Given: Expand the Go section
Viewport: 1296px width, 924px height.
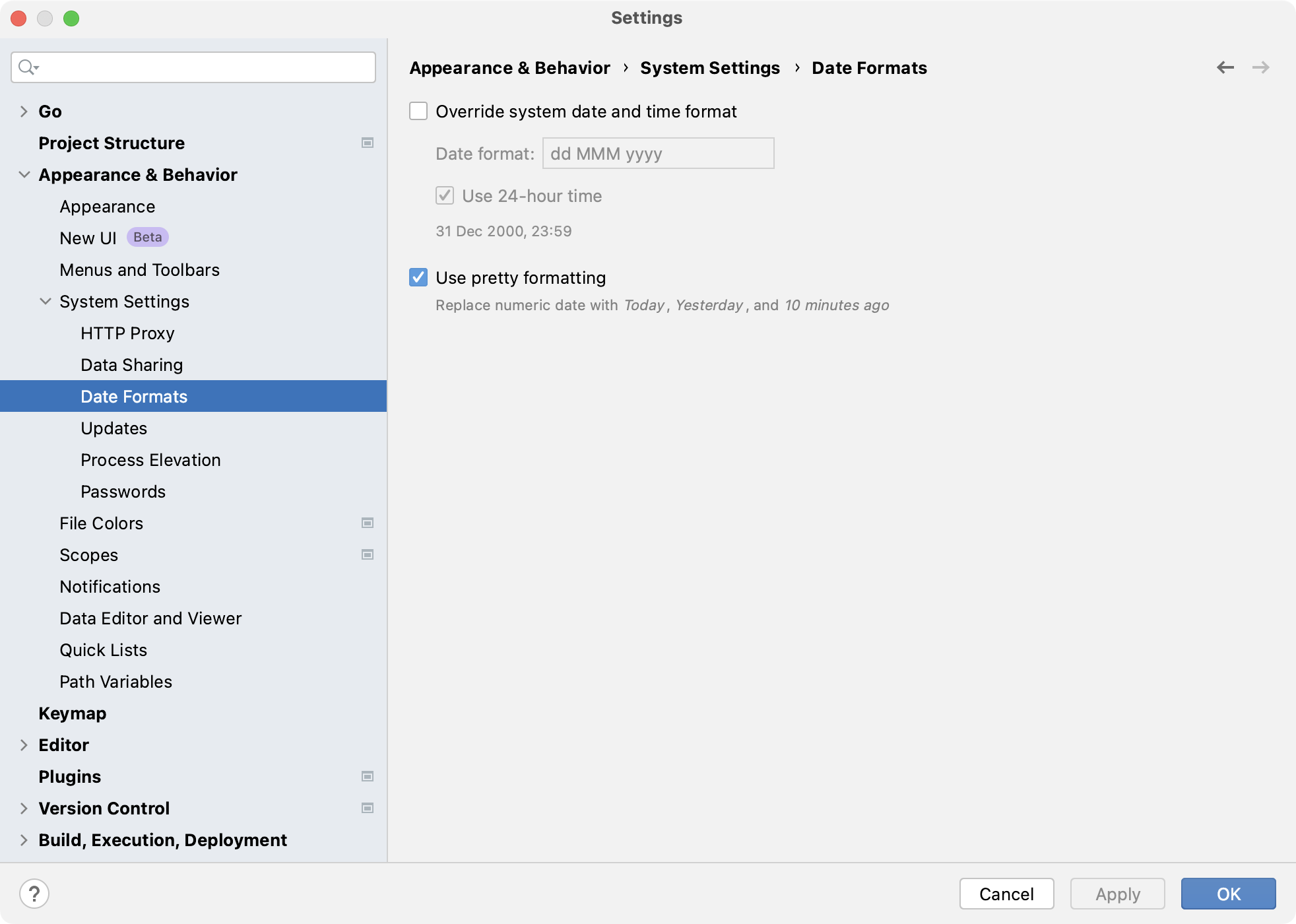Looking at the screenshot, I should pyautogui.click(x=24, y=111).
